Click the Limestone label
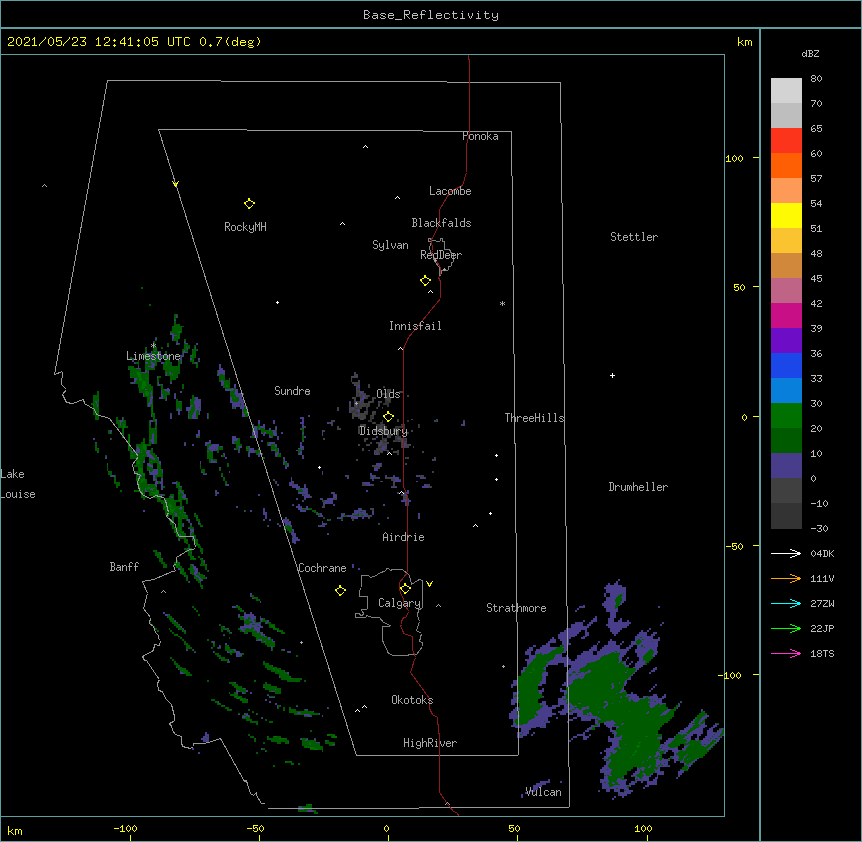This screenshot has height=842, width=862. click(x=153, y=356)
